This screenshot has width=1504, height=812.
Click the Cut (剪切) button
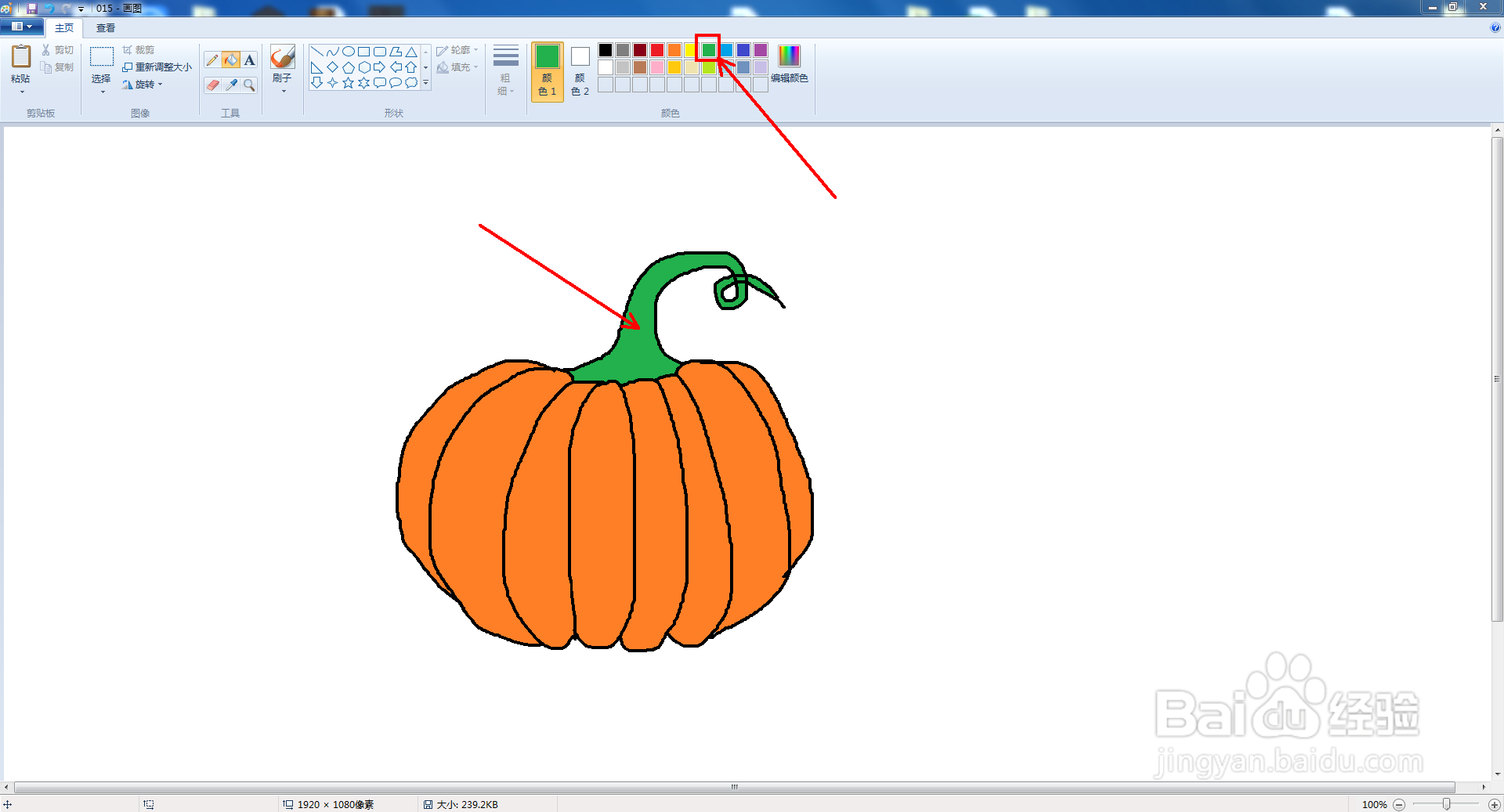pyautogui.click(x=57, y=50)
